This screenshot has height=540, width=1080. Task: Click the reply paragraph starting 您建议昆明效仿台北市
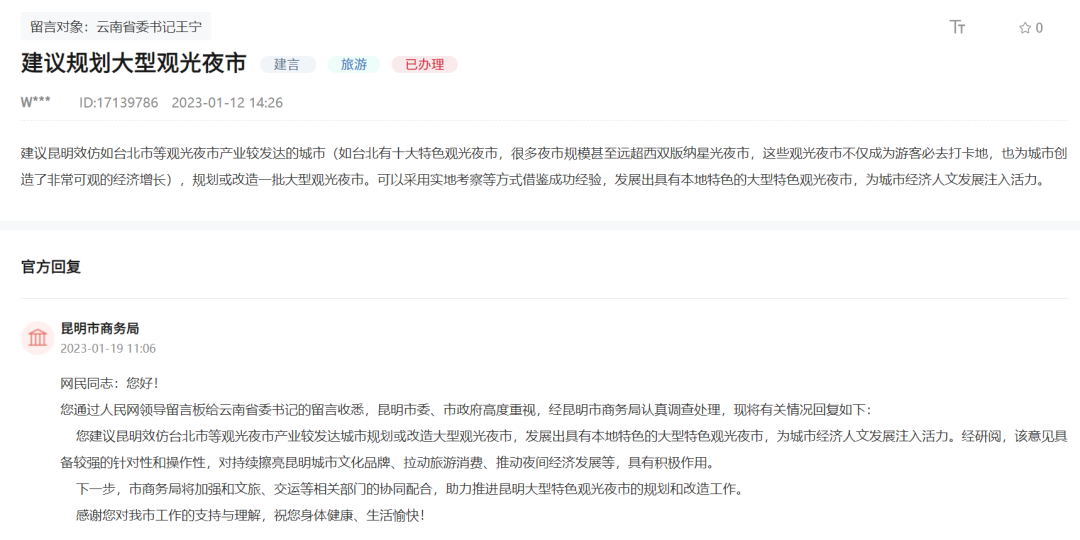(564, 448)
